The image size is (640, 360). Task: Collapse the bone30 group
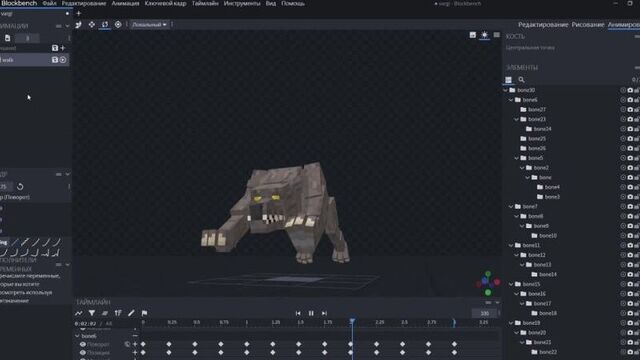coord(506,90)
